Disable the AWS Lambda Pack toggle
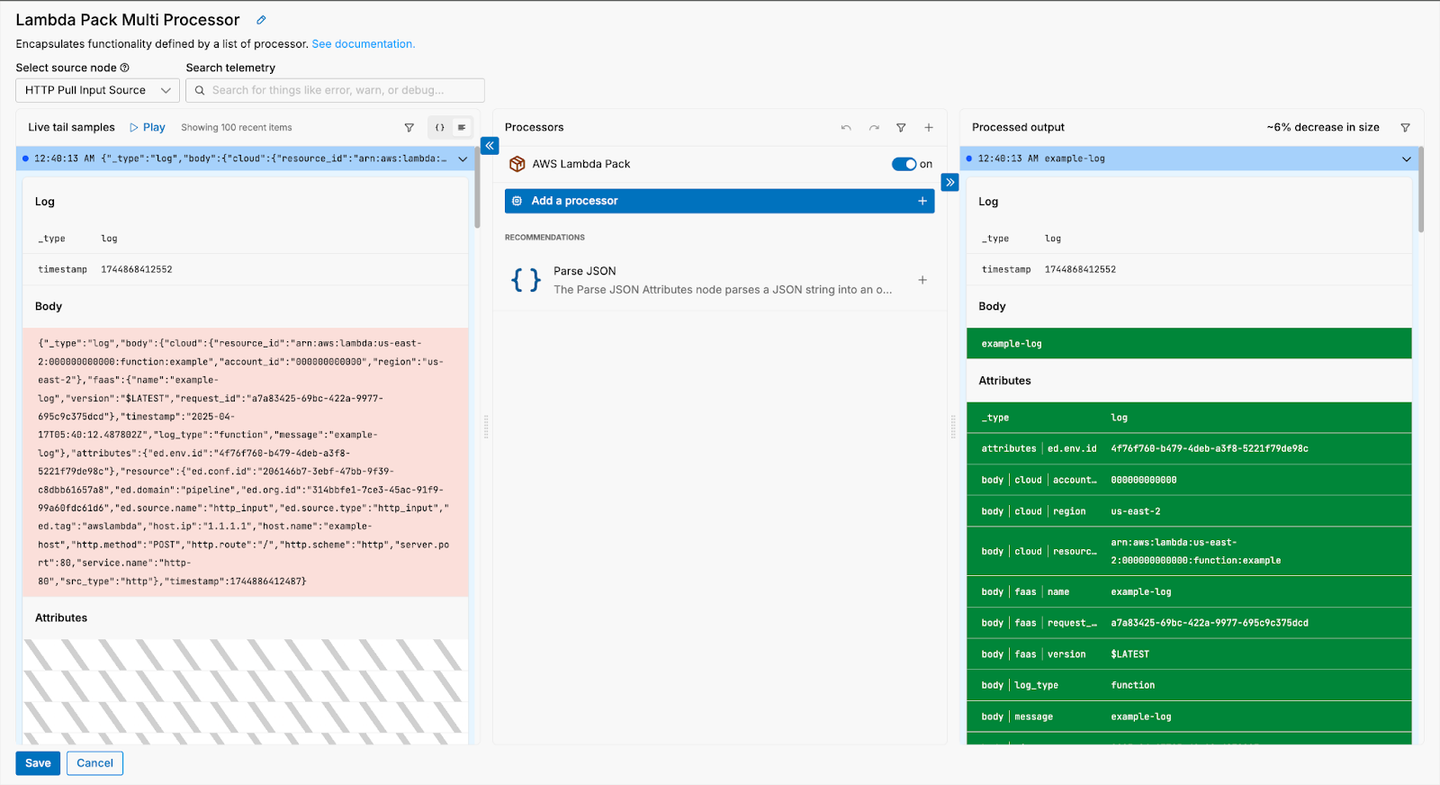Screen dimensions: 1440x785 pos(903,164)
